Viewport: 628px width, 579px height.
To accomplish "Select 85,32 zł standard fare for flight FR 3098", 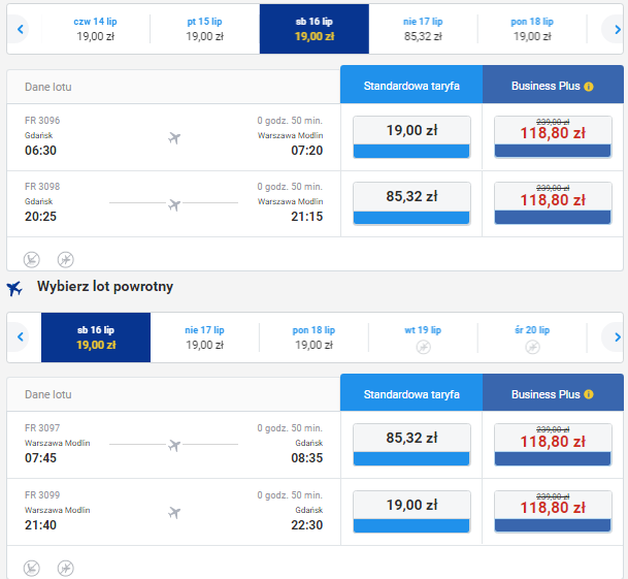I will coord(411,203).
